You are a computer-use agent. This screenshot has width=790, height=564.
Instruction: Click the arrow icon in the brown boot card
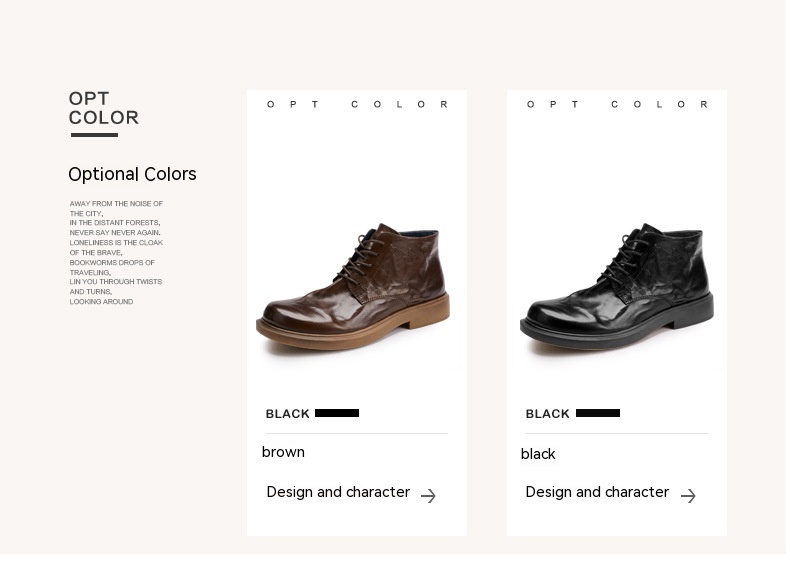pyautogui.click(x=428, y=496)
